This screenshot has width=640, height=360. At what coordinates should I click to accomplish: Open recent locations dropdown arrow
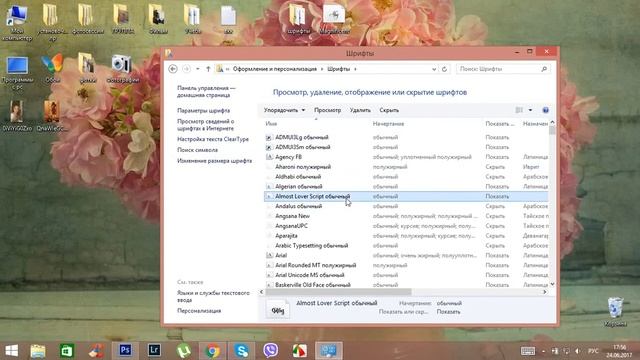(x=198, y=69)
